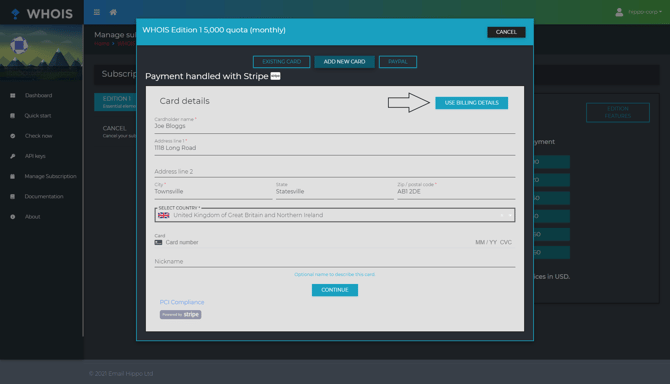Open the PCI Compliance link

tap(182, 302)
